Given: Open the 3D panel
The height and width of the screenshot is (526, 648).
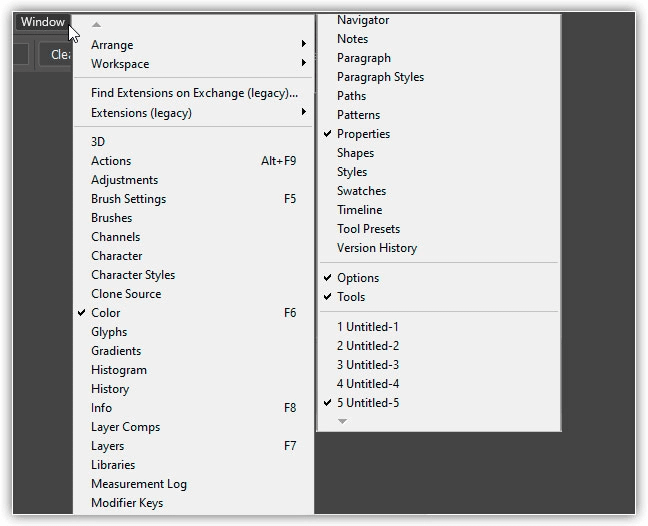Looking at the screenshot, I should (x=193, y=142).
